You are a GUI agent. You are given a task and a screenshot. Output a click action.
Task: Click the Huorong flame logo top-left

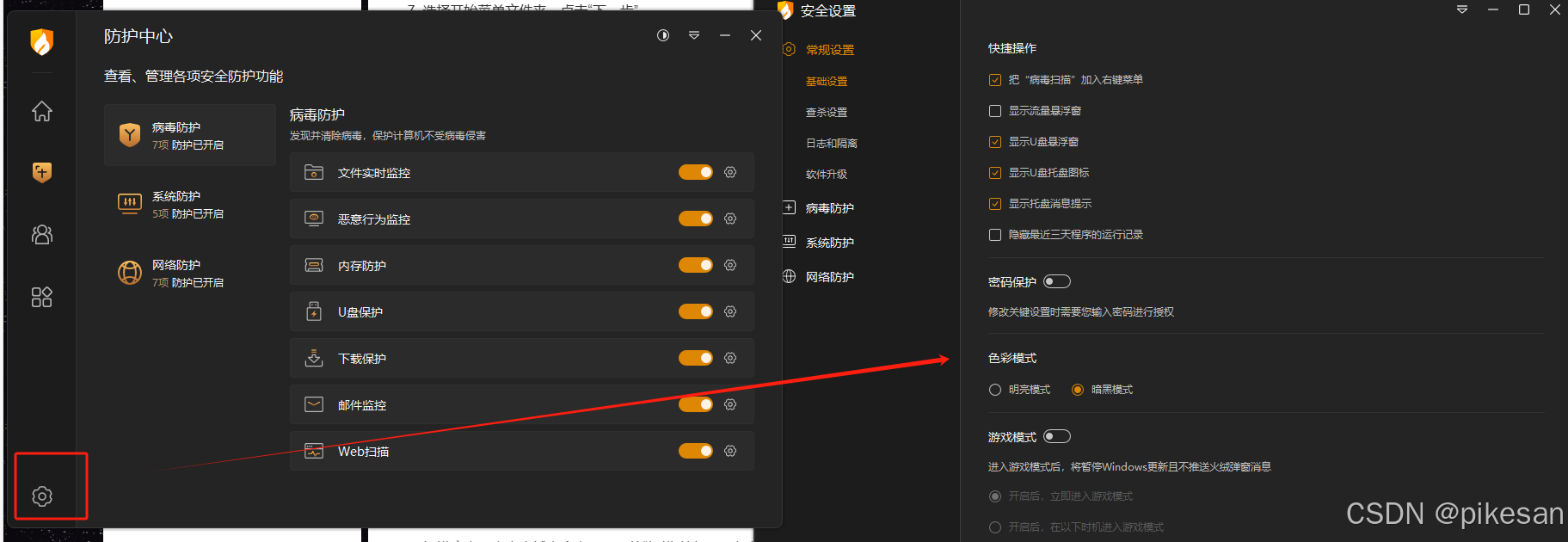tap(41, 40)
